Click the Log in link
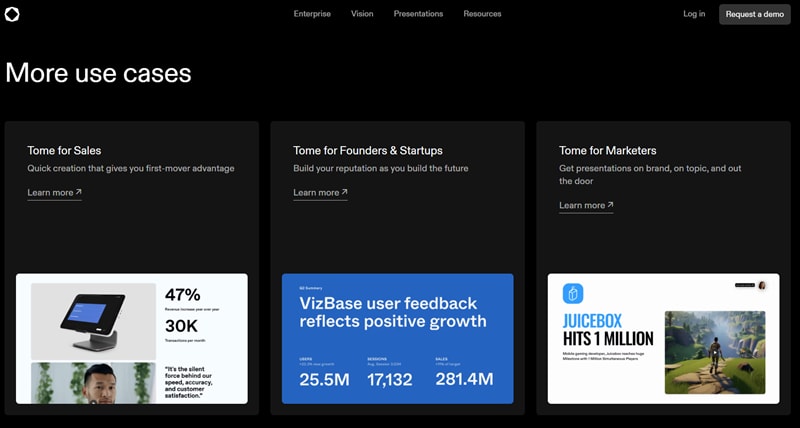800x428 pixels. pyautogui.click(x=694, y=14)
